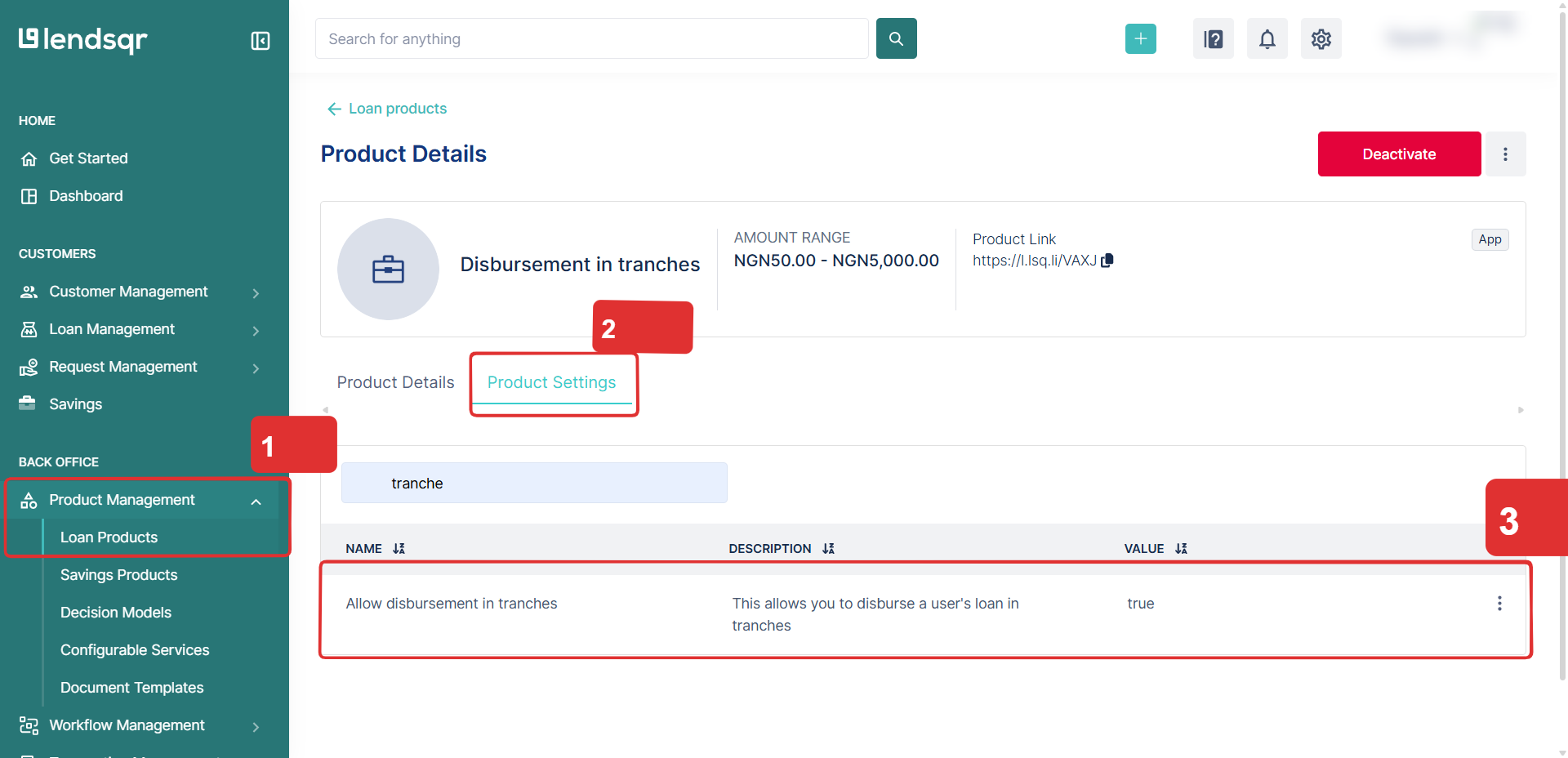Collapse the sidebar using the panel icon
Image resolution: width=1568 pixels, height=758 pixels.
coord(260,41)
